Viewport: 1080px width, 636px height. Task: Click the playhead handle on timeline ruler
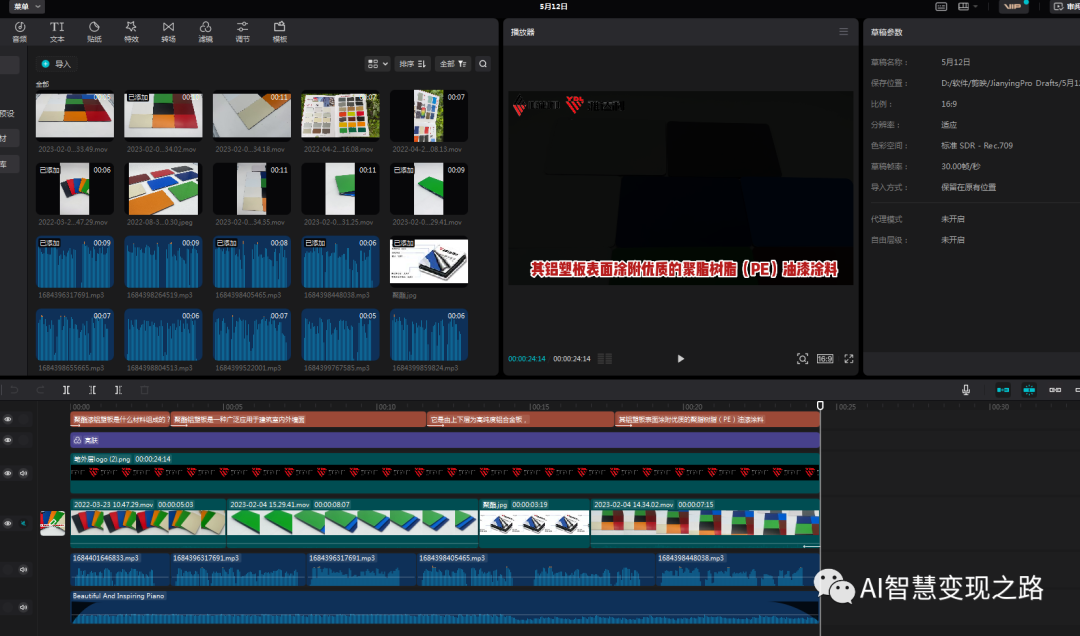[x=820, y=405]
